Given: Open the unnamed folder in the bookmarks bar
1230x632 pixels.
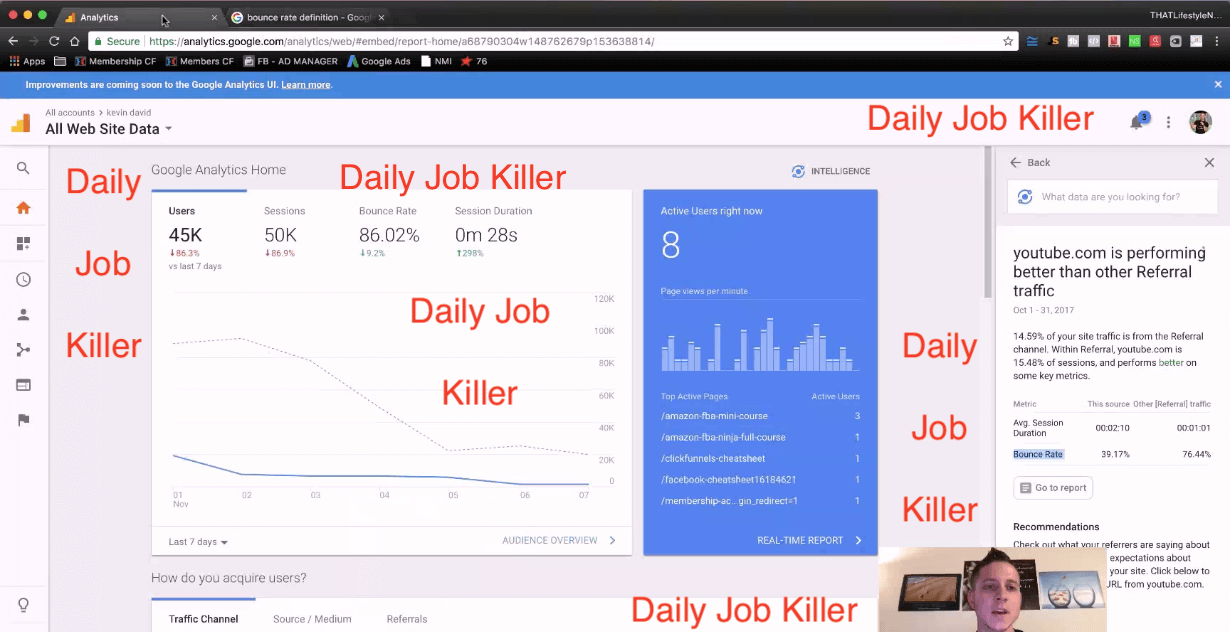Looking at the screenshot, I should click(60, 61).
